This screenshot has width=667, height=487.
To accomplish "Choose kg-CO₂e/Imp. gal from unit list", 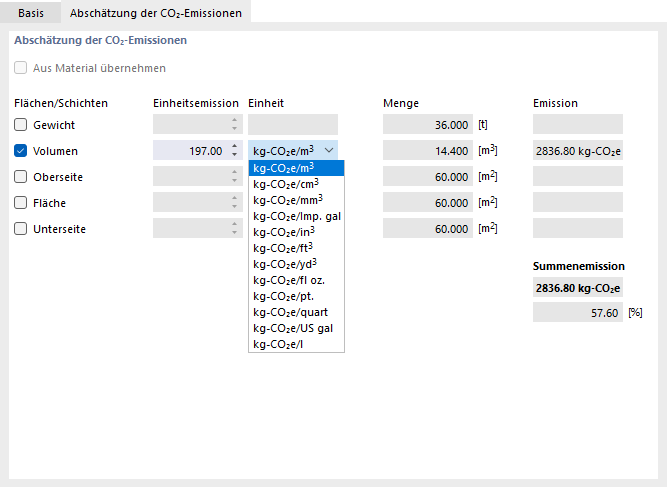I will (296, 216).
